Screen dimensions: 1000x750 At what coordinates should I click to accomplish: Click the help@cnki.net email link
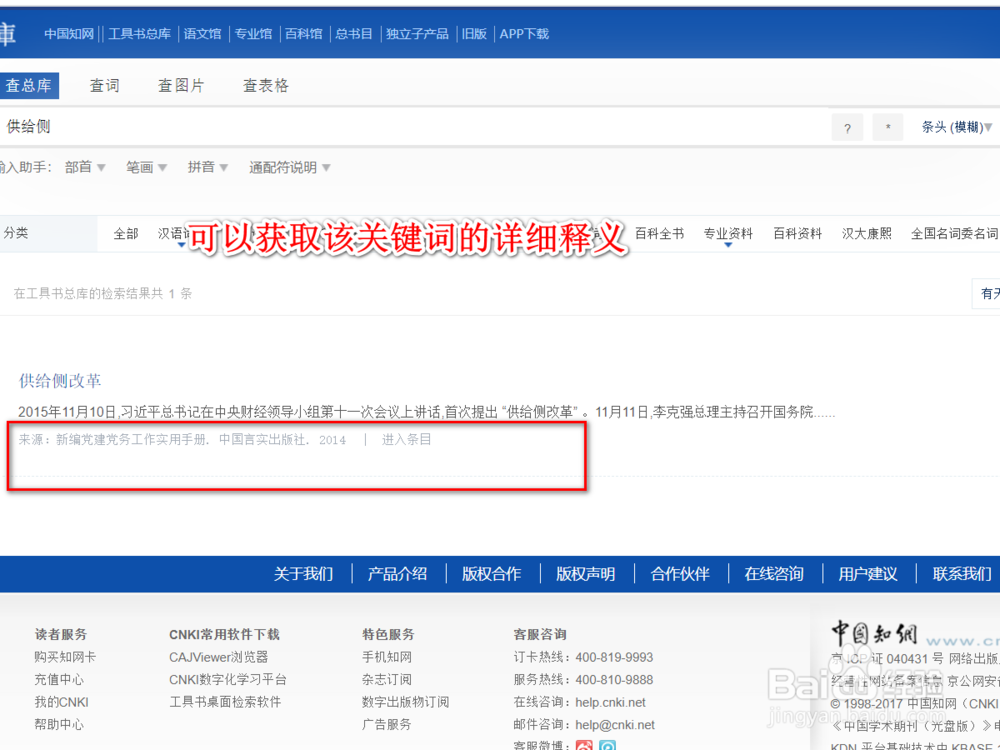tap(615, 724)
